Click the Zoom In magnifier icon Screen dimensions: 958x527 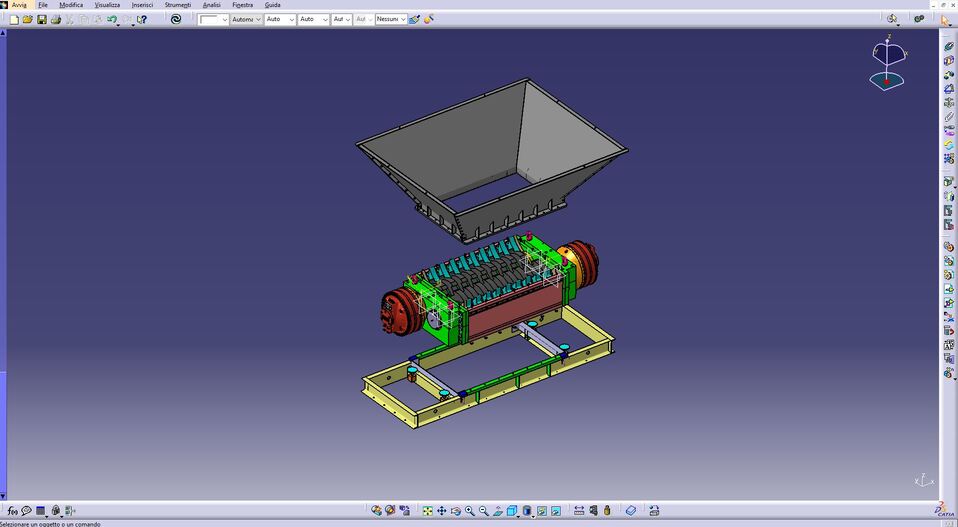click(x=470, y=511)
